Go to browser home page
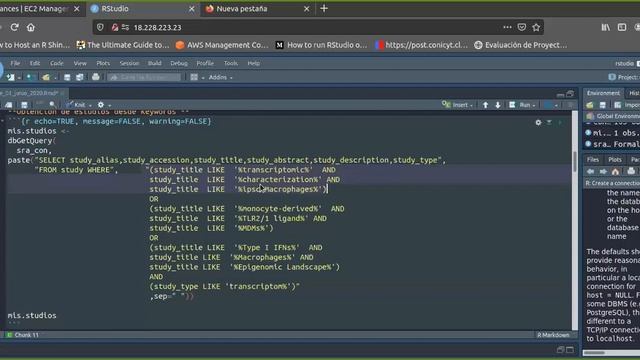 tap(31, 27)
